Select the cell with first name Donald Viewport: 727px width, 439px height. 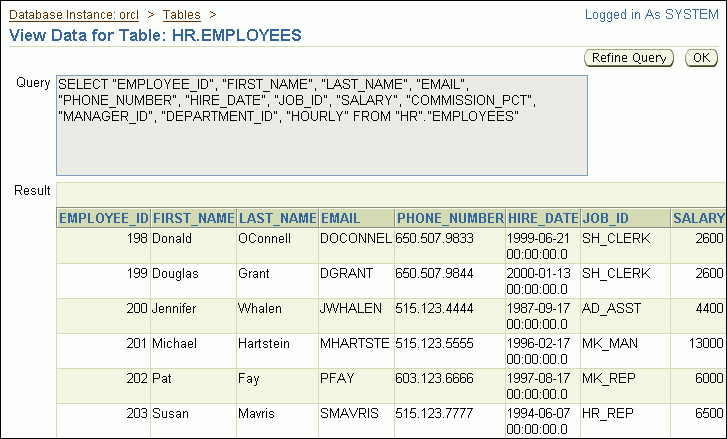tap(172, 239)
